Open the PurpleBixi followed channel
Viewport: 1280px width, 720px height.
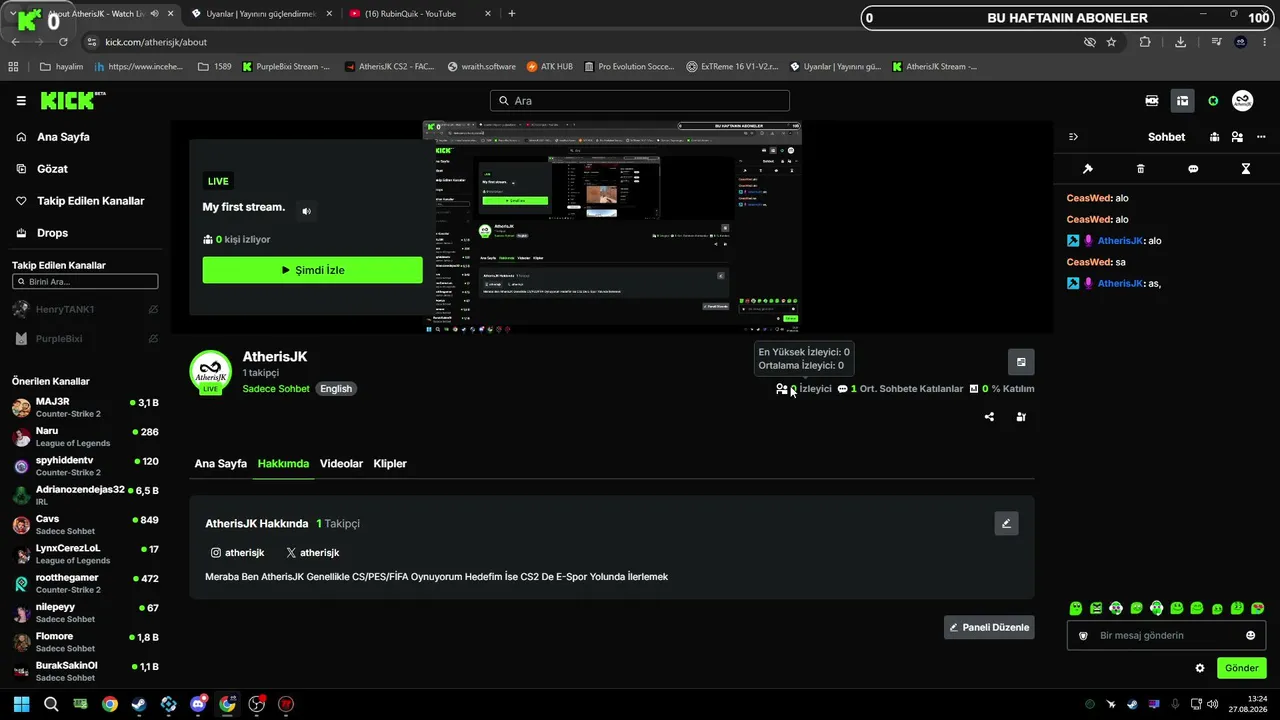[85, 339]
